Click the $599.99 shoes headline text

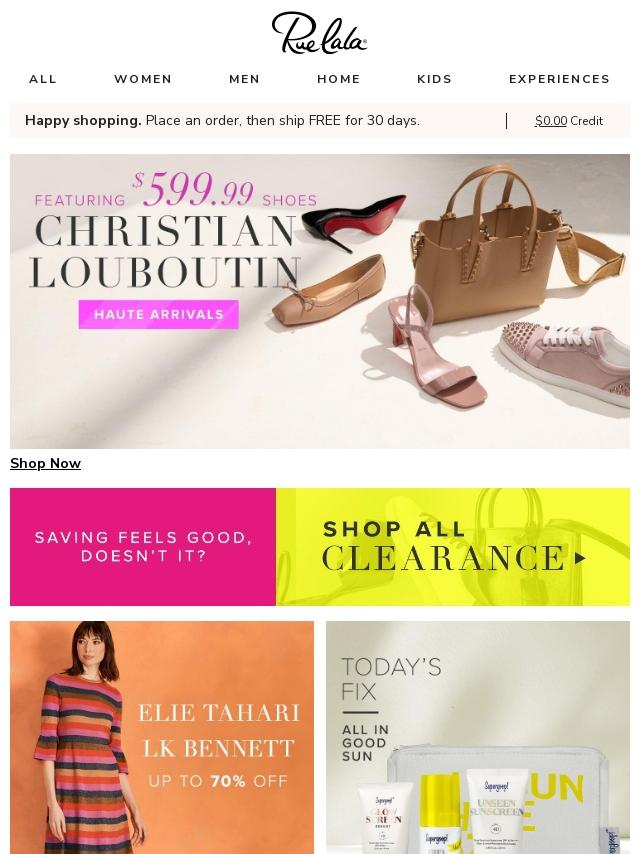click(176, 192)
